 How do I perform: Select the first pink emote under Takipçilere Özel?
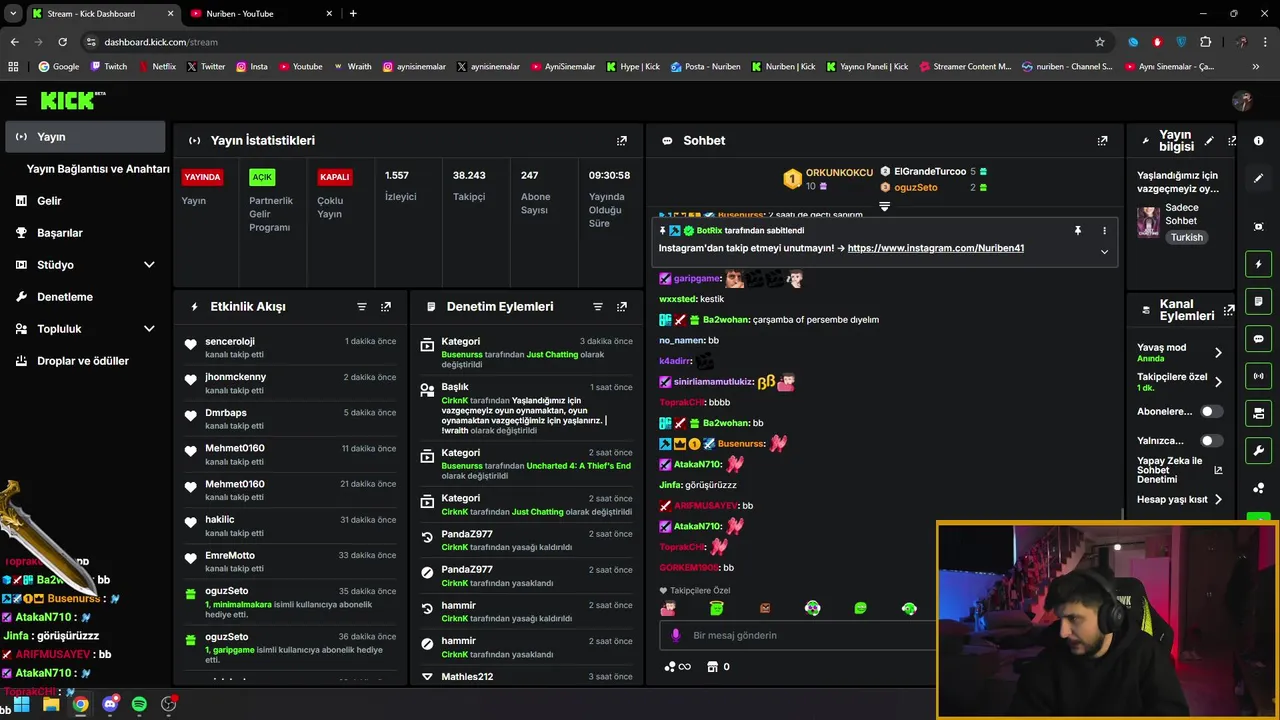pyautogui.click(x=668, y=608)
